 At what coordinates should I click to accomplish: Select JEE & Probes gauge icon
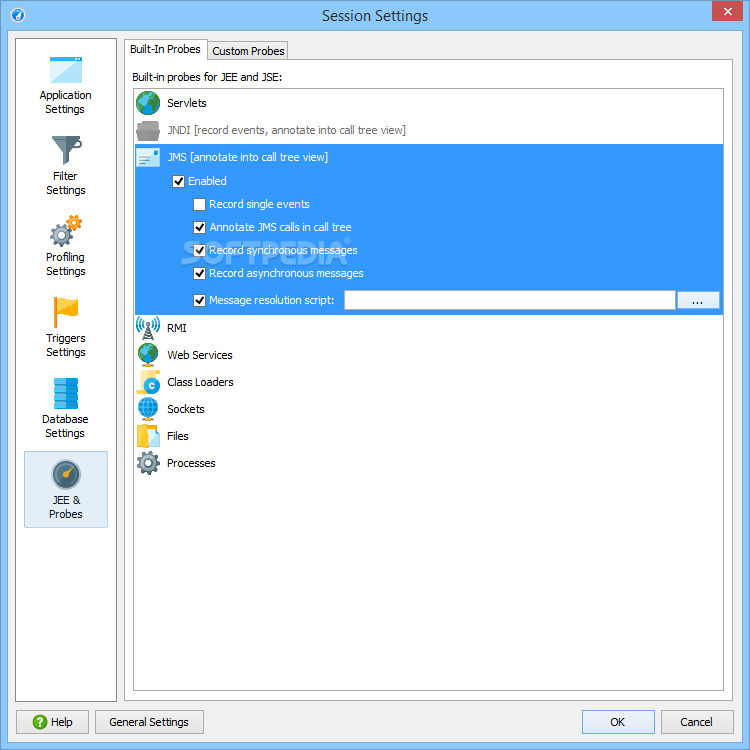click(66, 474)
